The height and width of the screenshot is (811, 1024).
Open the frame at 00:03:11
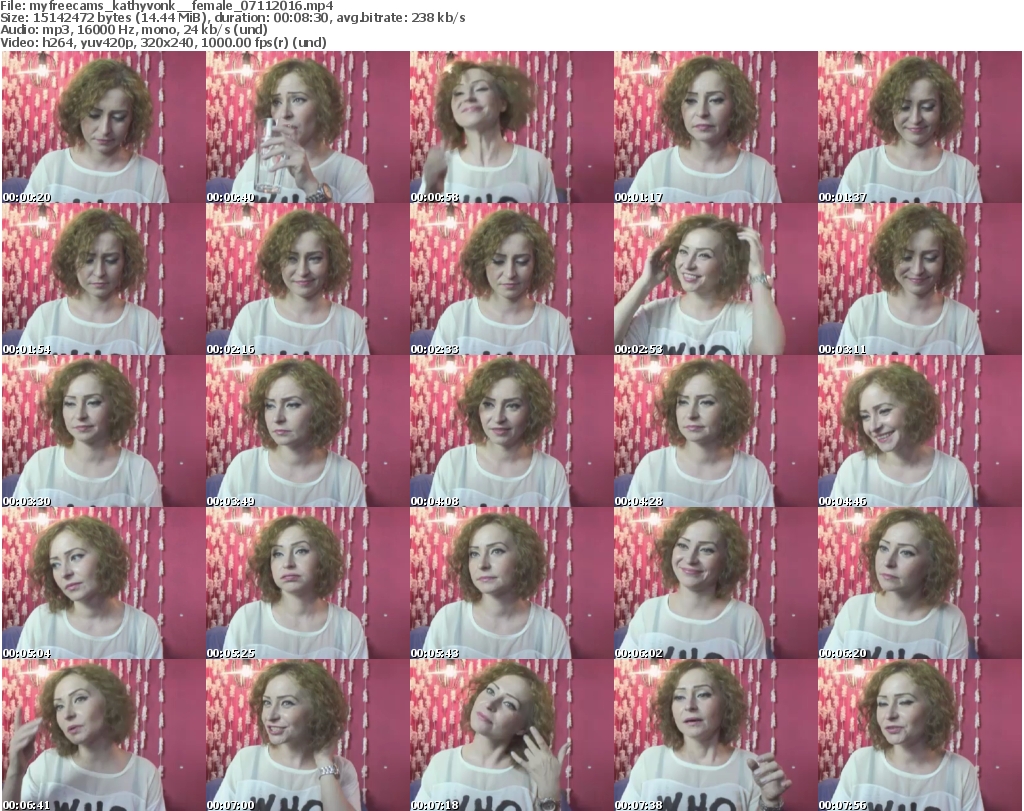(x=918, y=280)
